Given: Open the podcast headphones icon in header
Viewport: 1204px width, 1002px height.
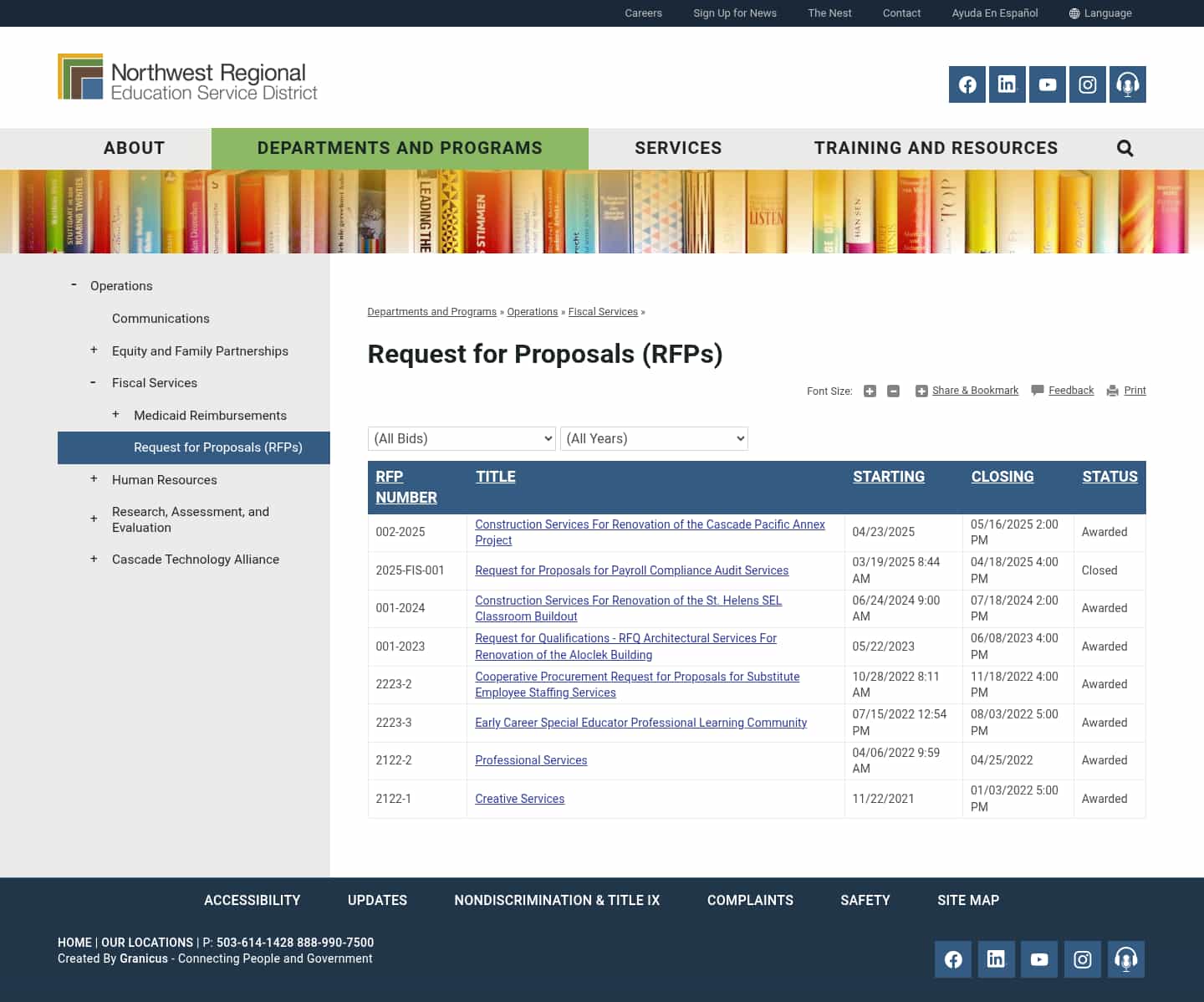Looking at the screenshot, I should (1128, 84).
